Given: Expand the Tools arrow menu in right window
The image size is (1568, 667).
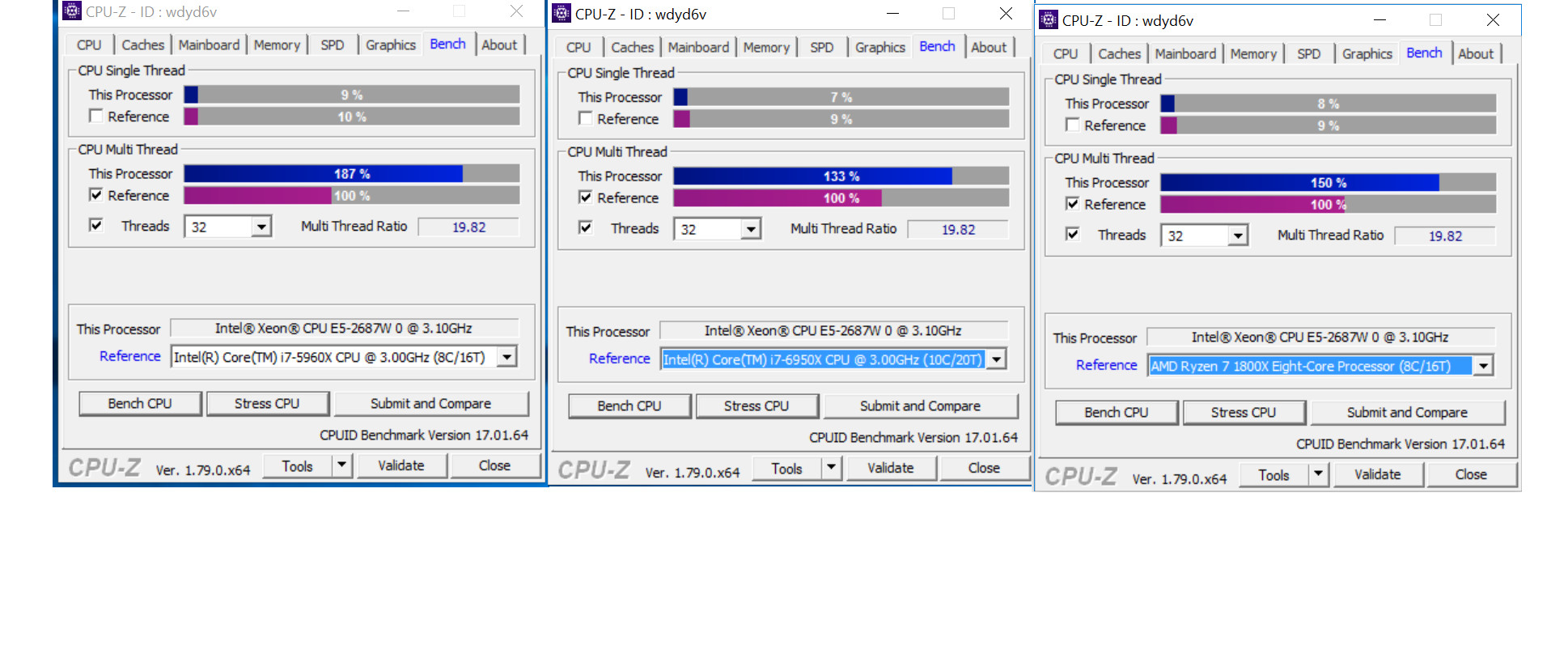Looking at the screenshot, I should (1318, 474).
